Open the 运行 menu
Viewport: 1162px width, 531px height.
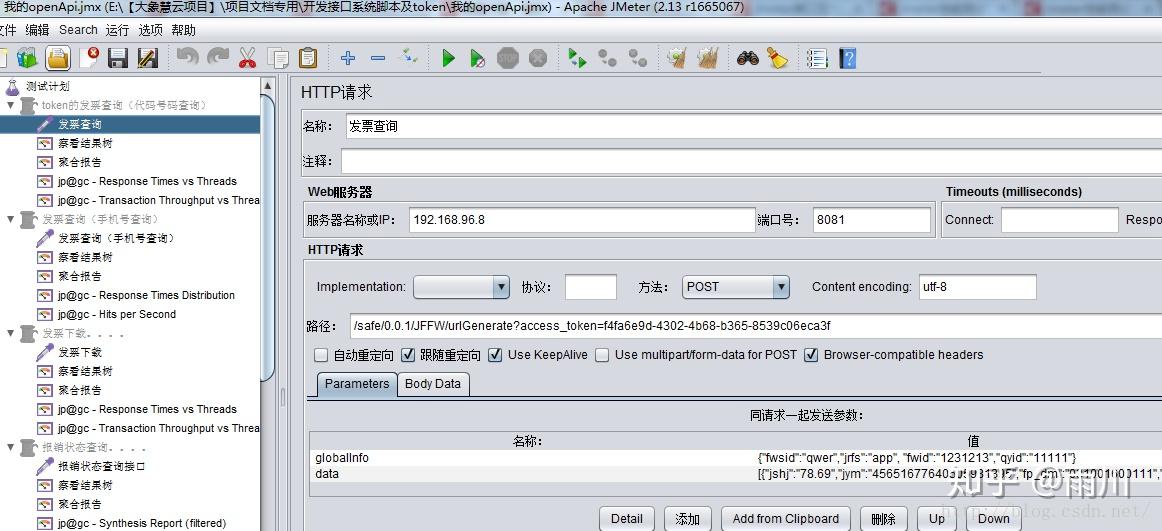click(117, 30)
